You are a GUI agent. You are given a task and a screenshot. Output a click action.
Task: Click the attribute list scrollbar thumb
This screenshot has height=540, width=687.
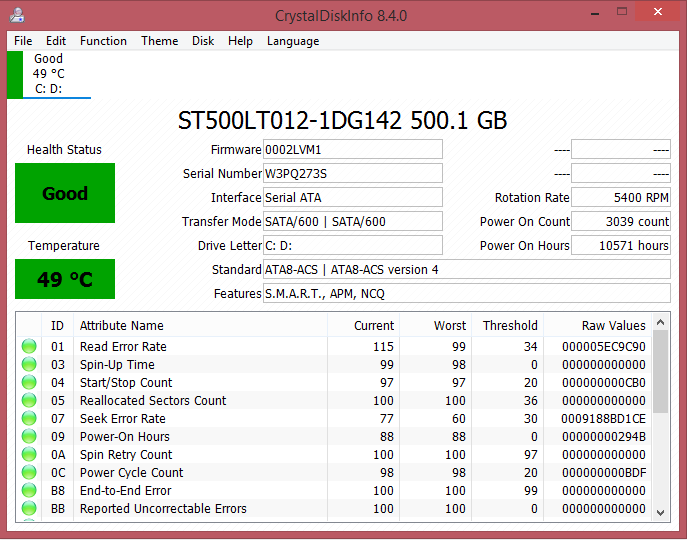tap(661, 373)
